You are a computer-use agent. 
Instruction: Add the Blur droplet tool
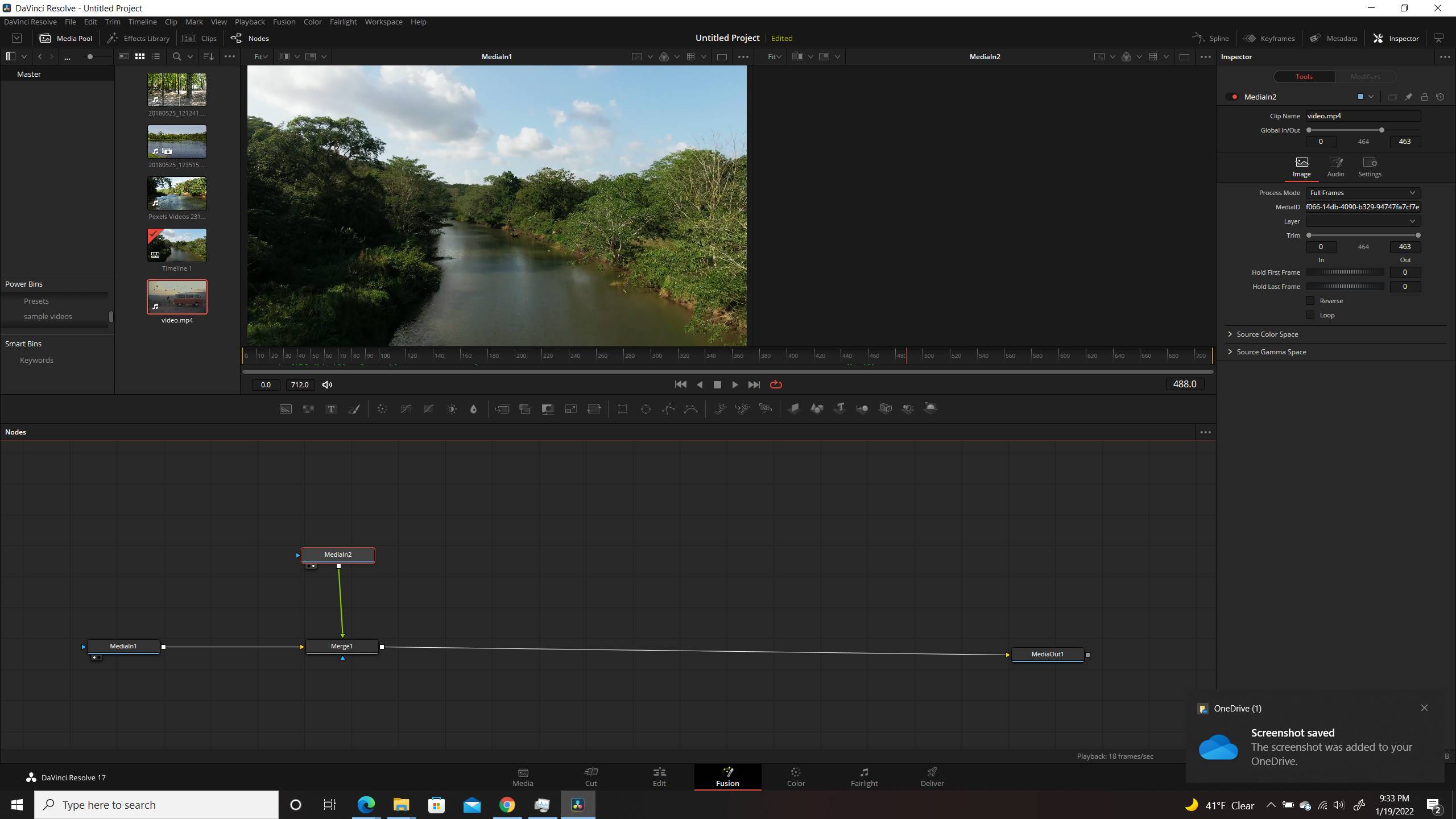(x=473, y=408)
